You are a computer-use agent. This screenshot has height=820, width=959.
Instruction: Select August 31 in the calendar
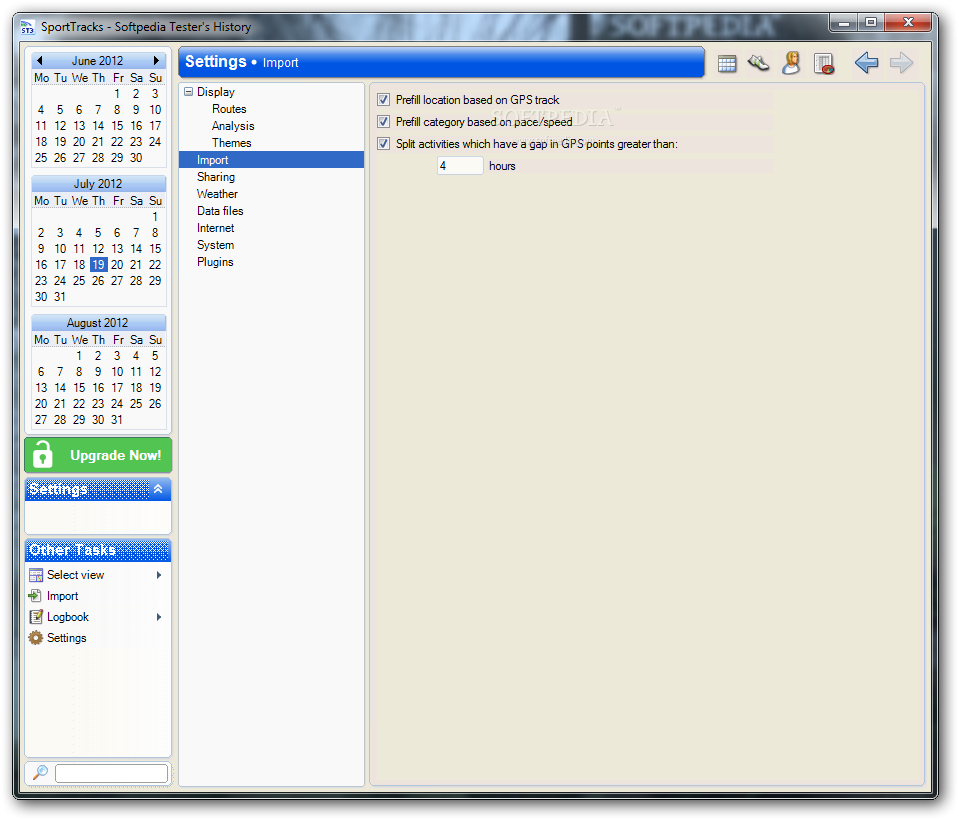click(117, 420)
